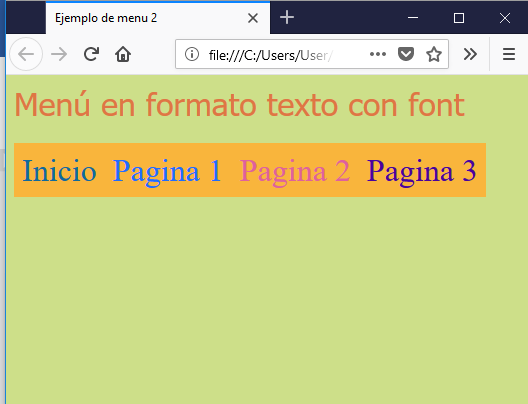Image resolution: width=528 pixels, height=404 pixels.
Task: Open the page actions three-dot menu
Action: [377, 54]
